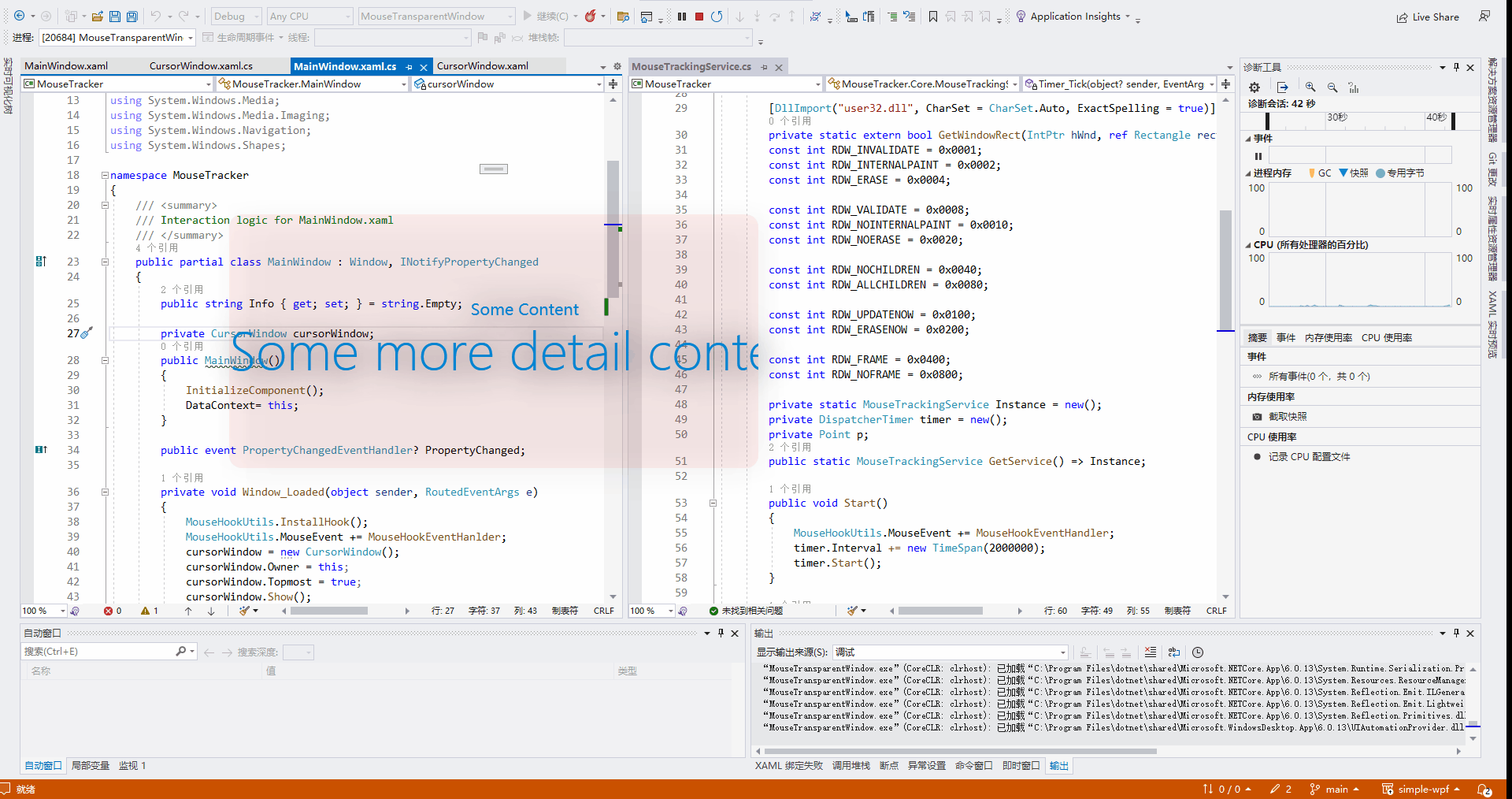1512x799 pixels.
Task: Start a Live Share session
Action: pyautogui.click(x=1428, y=17)
